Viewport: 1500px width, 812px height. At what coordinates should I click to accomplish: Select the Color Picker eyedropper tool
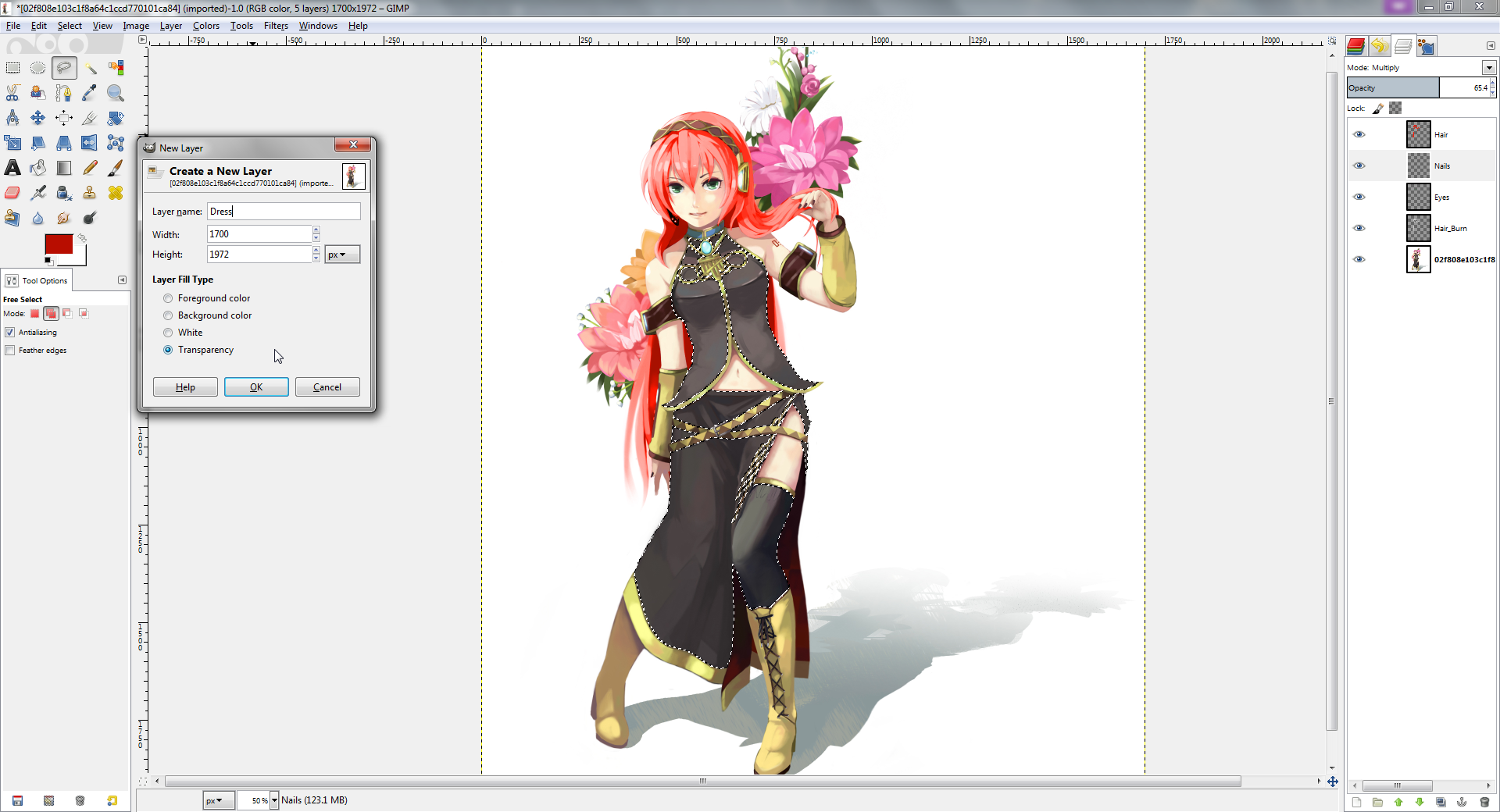90,93
